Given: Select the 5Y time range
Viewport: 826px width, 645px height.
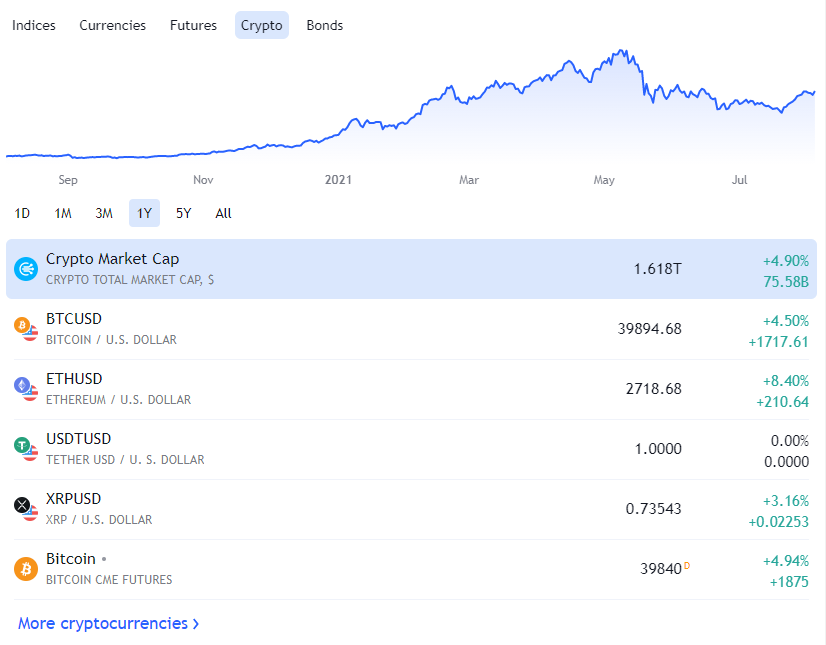Looking at the screenshot, I should click(x=183, y=213).
